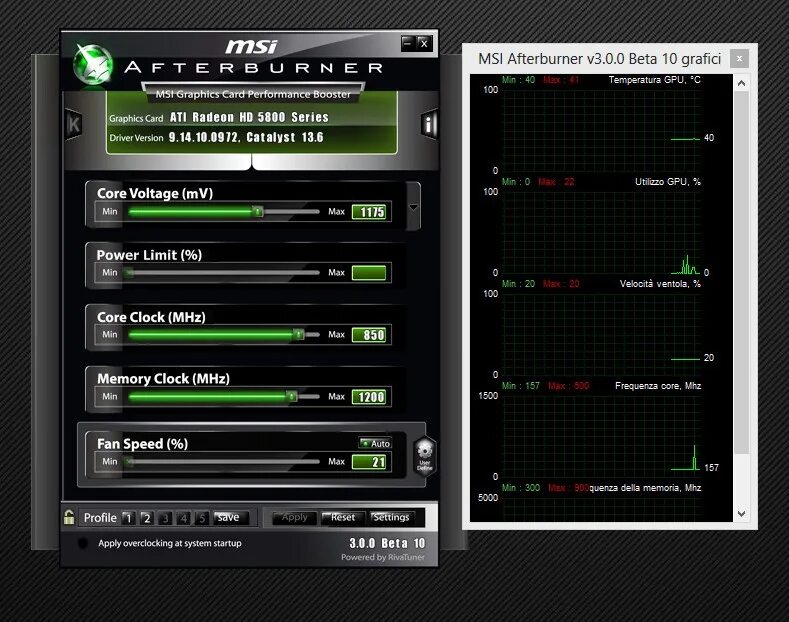The width and height of the screenshot is (789, 622).
Task: Click the Fan Speed slider handle
Action: pyautogui.click(x=129, y=461)
